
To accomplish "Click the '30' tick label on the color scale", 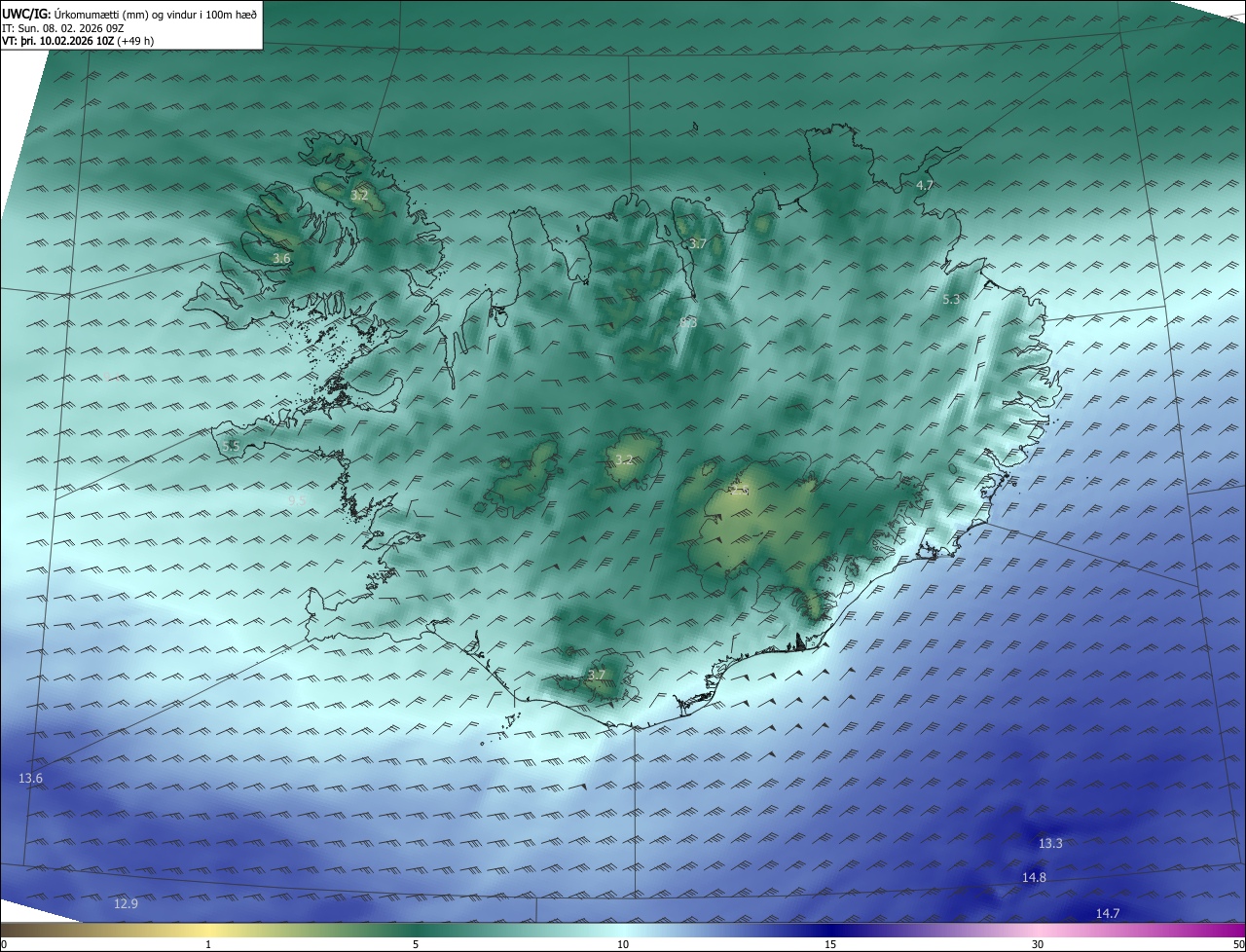I will tap(1038, 944).
